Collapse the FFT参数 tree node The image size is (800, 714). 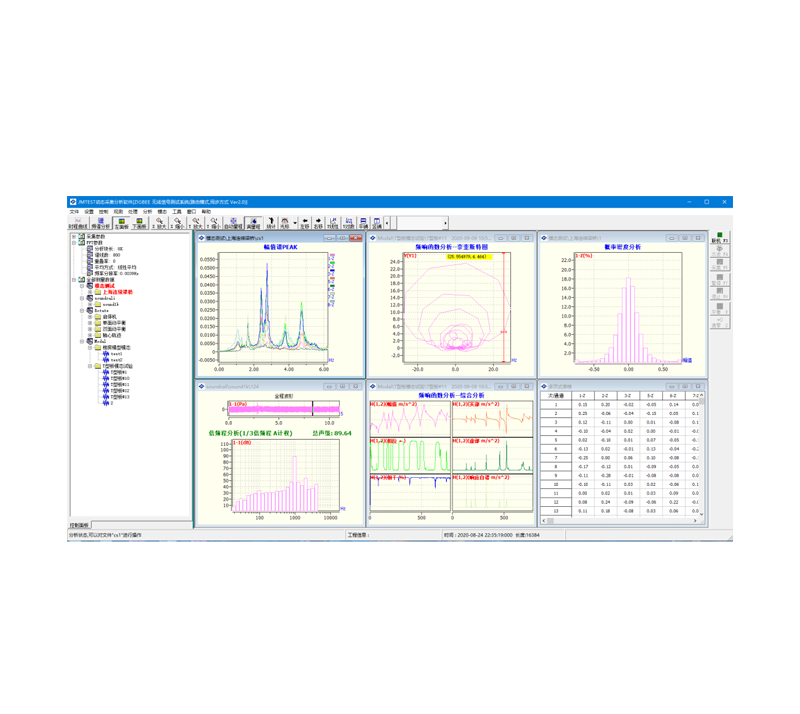point(74,242)
